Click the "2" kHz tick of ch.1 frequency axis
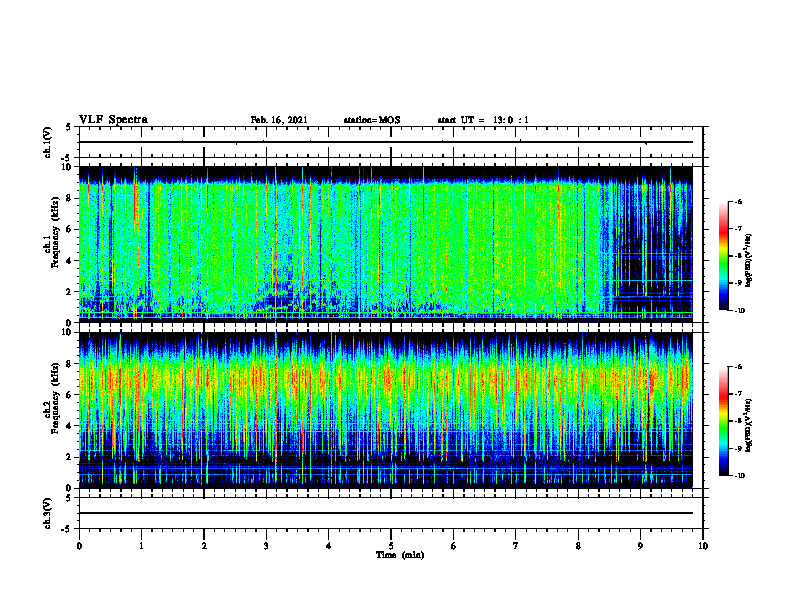 click(x=70, y=292)
